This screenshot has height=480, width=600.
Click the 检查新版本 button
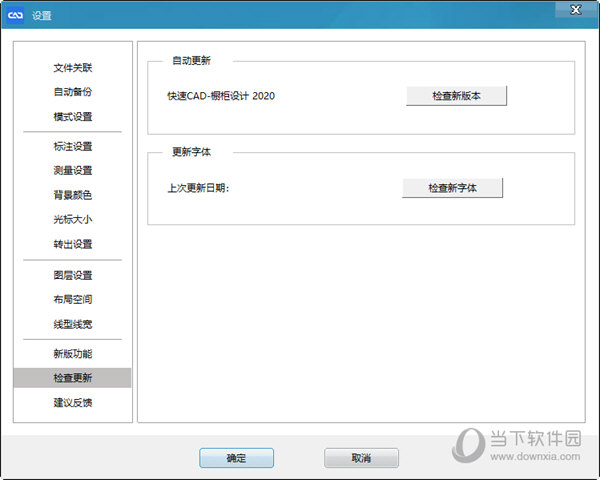(x=456, y=96)
